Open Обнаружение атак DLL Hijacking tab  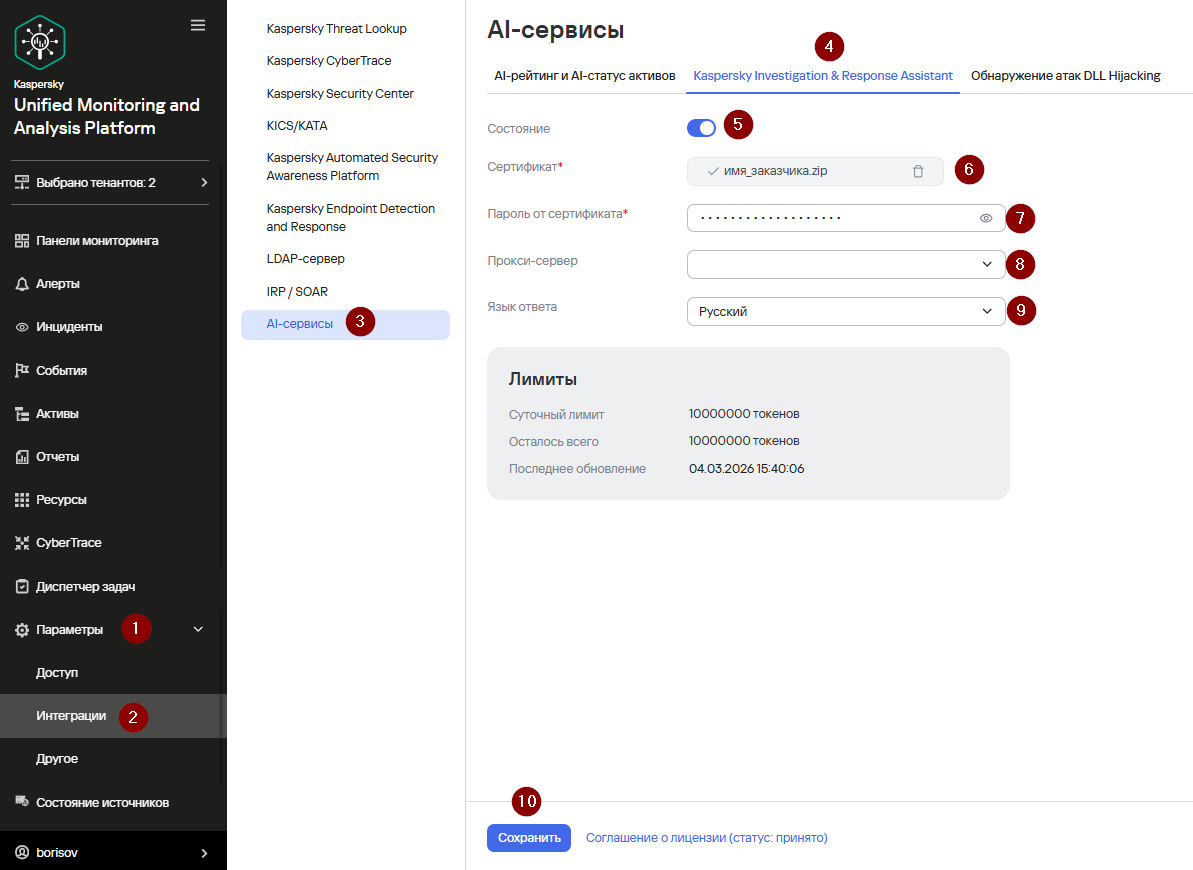click(1065, 76)
